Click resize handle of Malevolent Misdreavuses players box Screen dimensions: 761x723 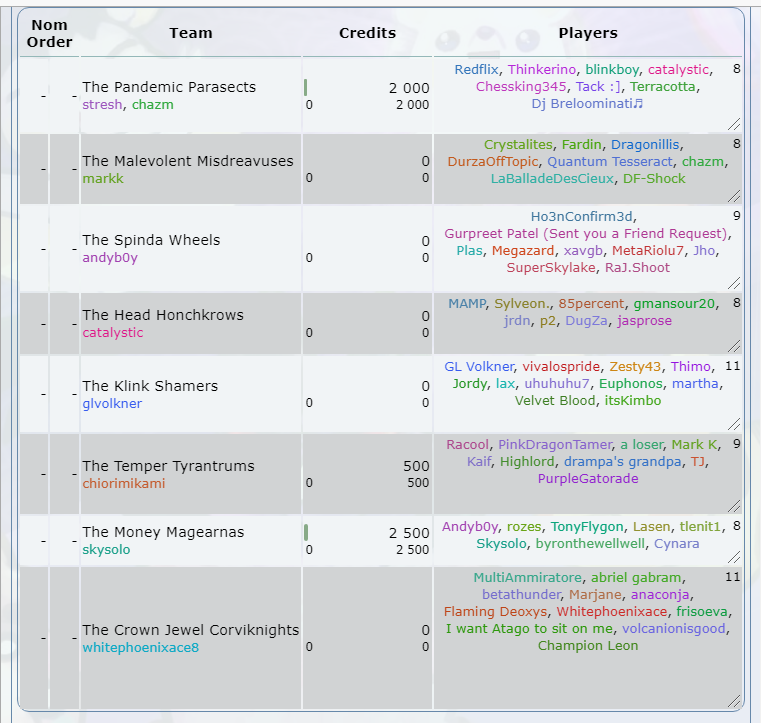(x=734, y=196)
